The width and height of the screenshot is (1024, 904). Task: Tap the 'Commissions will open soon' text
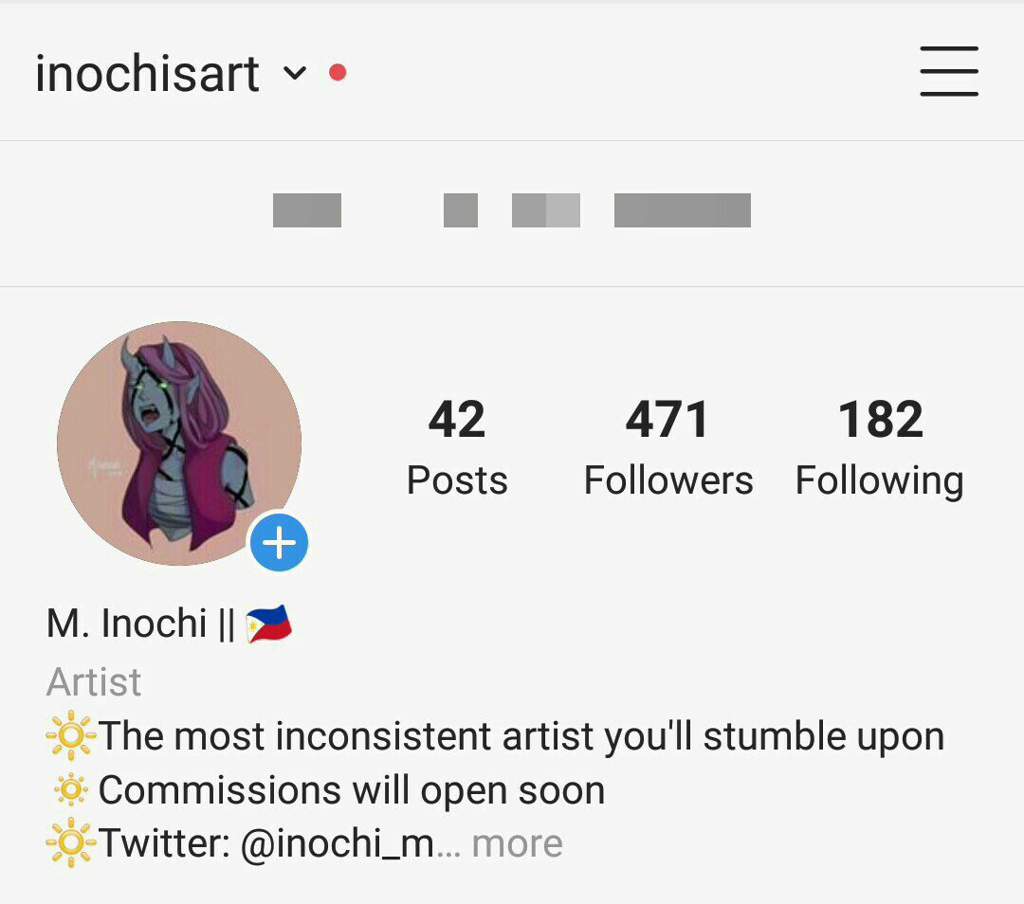[351, 790]
